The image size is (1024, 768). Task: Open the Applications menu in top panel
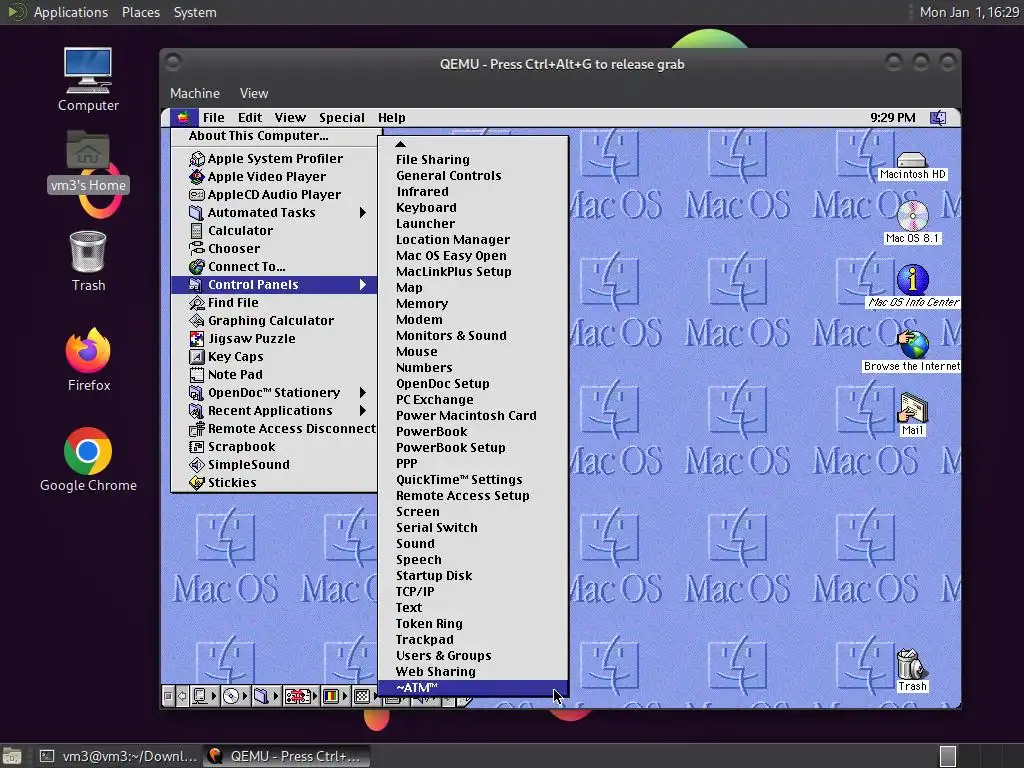coord(71,12)
